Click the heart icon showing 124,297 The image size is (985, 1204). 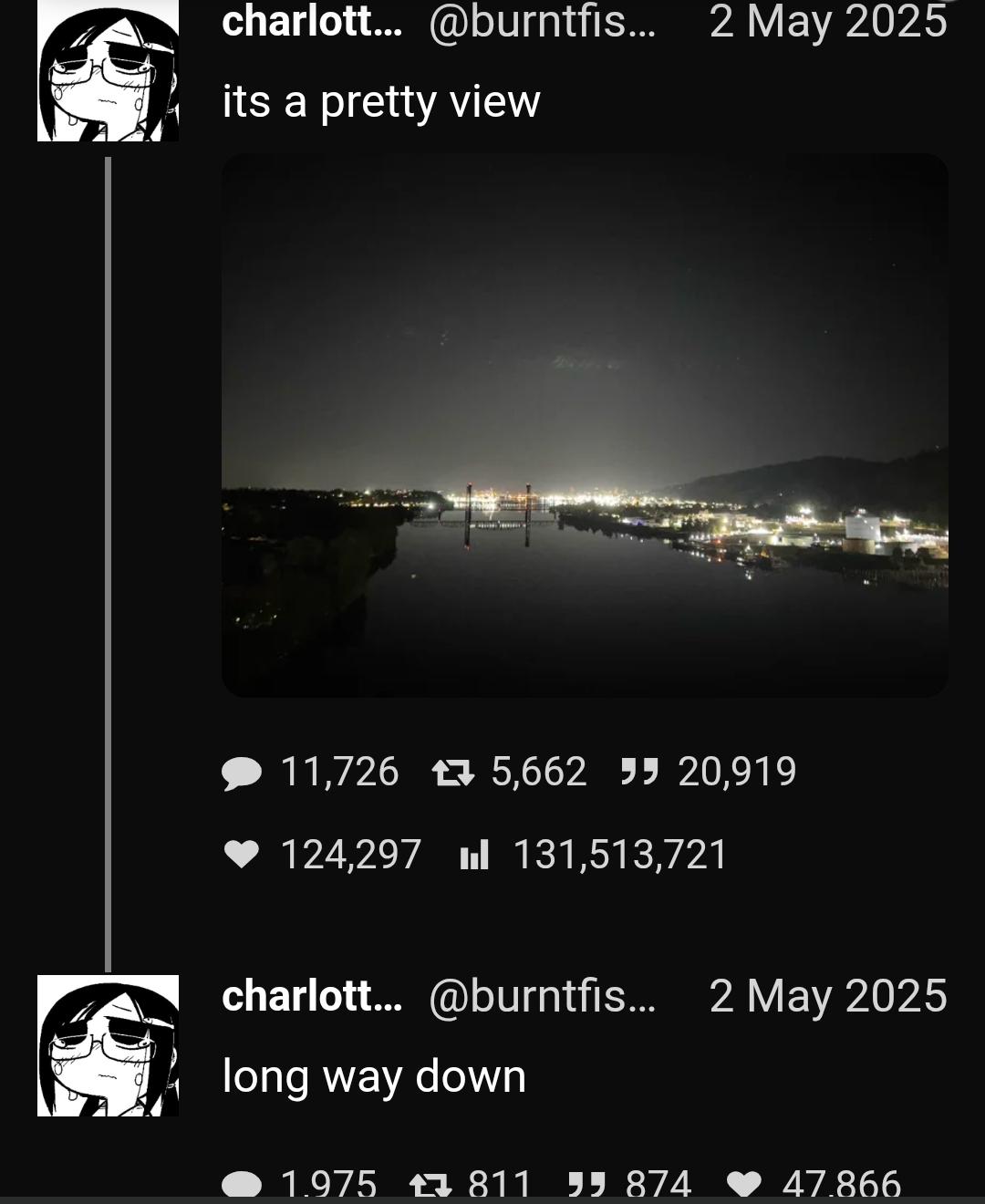click(242, 855)
